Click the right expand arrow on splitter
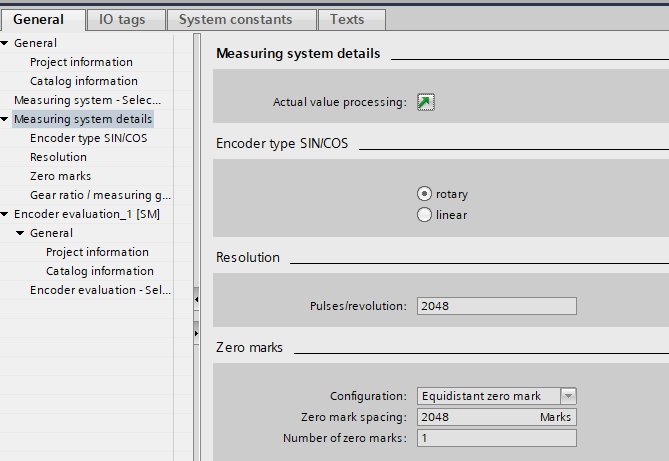Viewport: 669px width, 461px height. pos(196,331)
